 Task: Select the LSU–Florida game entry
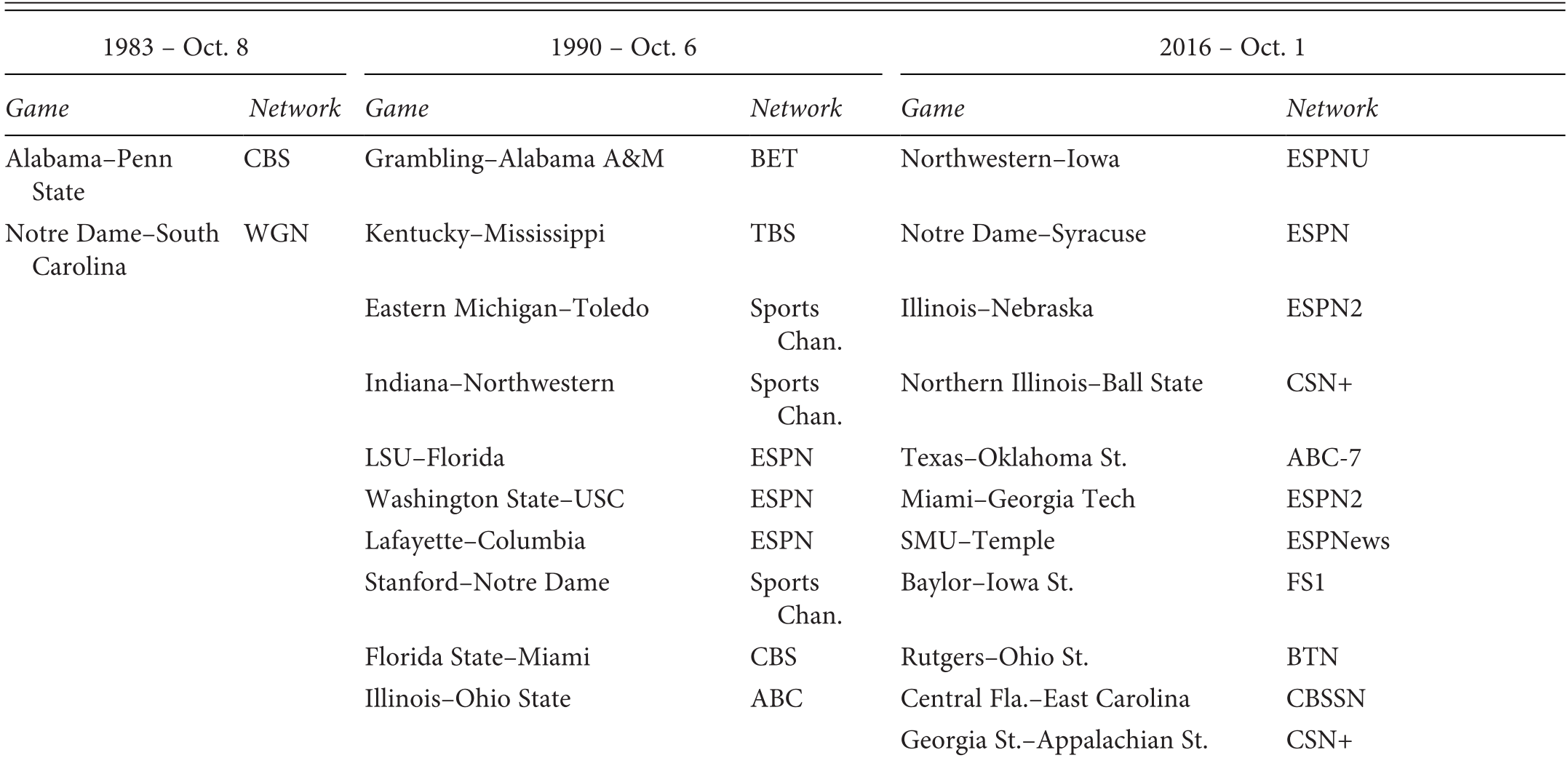[x=434, y=458]
